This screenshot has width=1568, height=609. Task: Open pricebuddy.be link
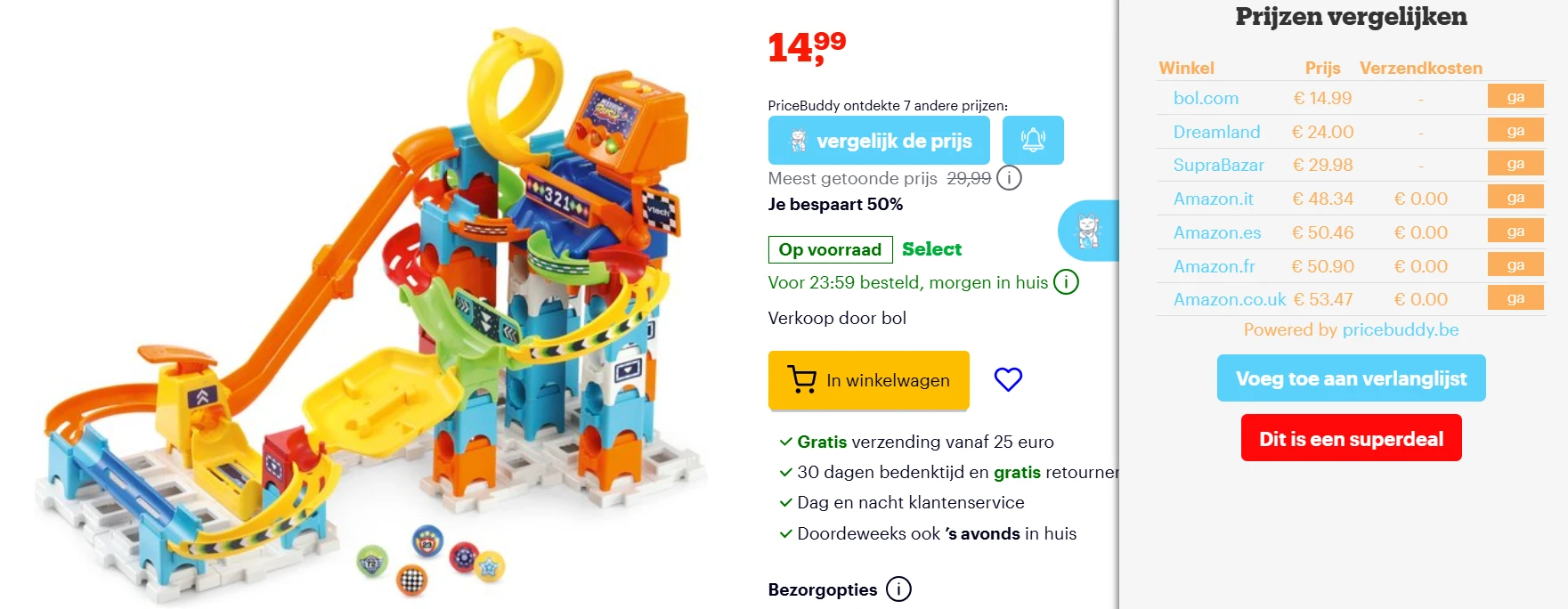(x=1400, y=329)
